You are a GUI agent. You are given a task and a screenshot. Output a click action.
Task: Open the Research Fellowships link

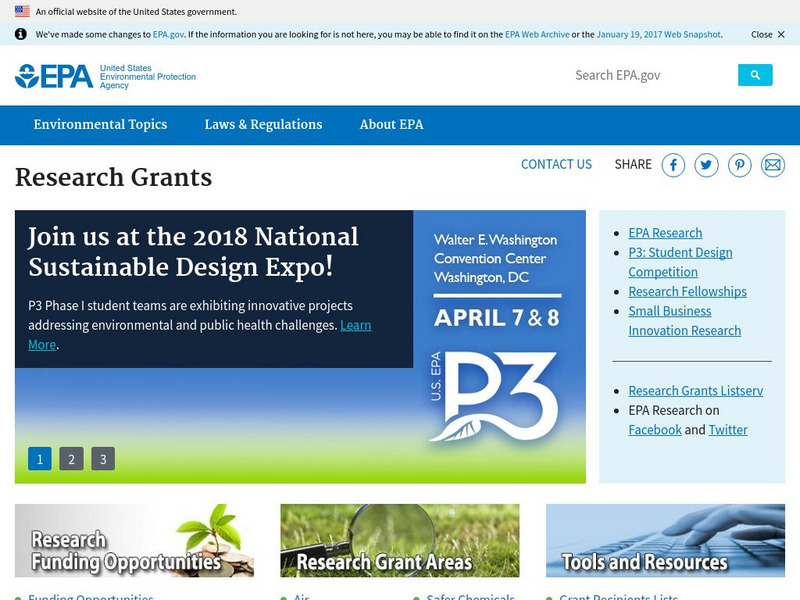click(x=687, y=292)
